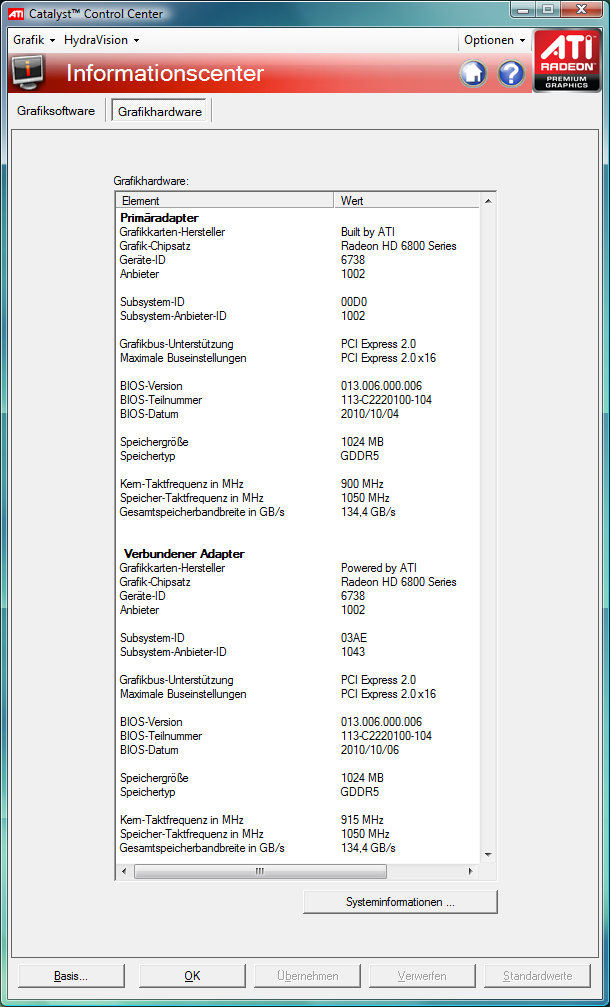This screenshot has width=610, height=1007.
Task: Select the Verbundener Adapter heading row
Action: point(184,554)
